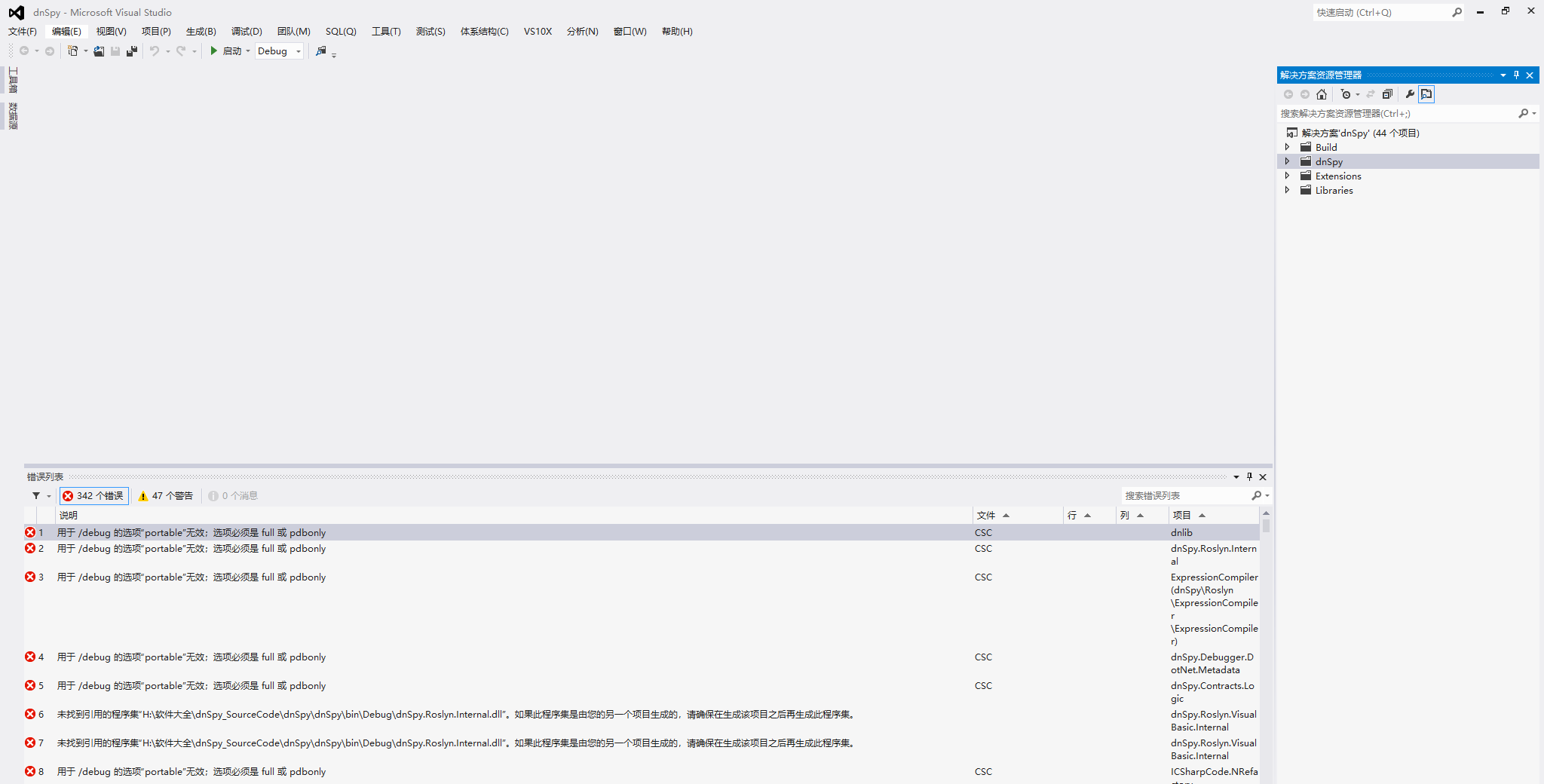This screenshot has width=1544, height=784.
Task: Sort errors by the 列 column header
Action: (x=1142, y=515)
